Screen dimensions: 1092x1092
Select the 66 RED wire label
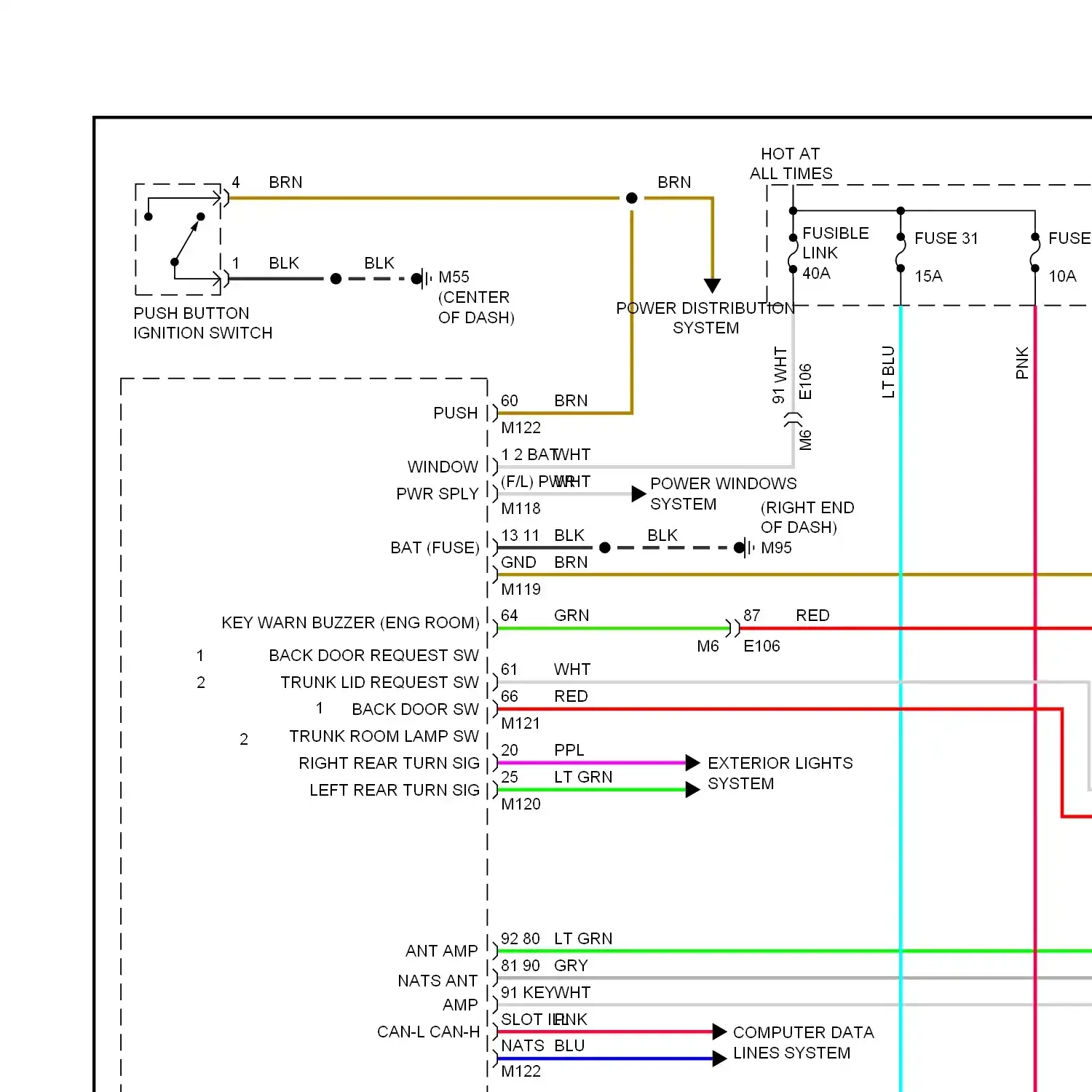pos(545,697)
